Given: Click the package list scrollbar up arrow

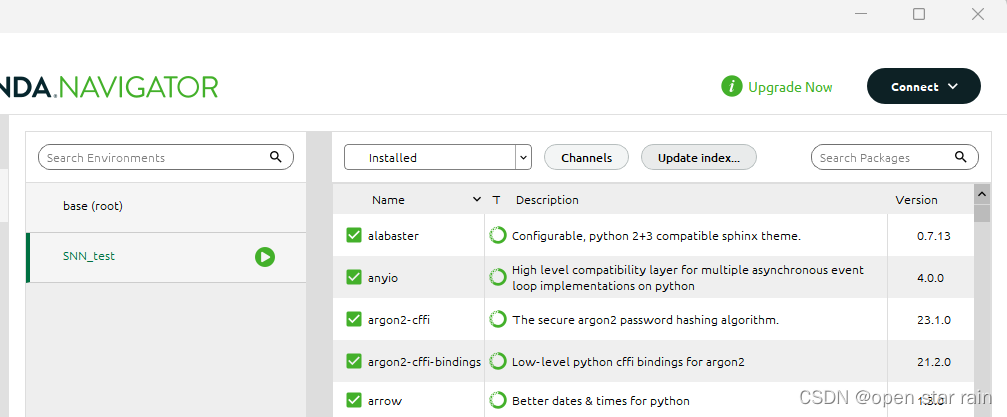Looking at the screenshot, I should point(981,194).
